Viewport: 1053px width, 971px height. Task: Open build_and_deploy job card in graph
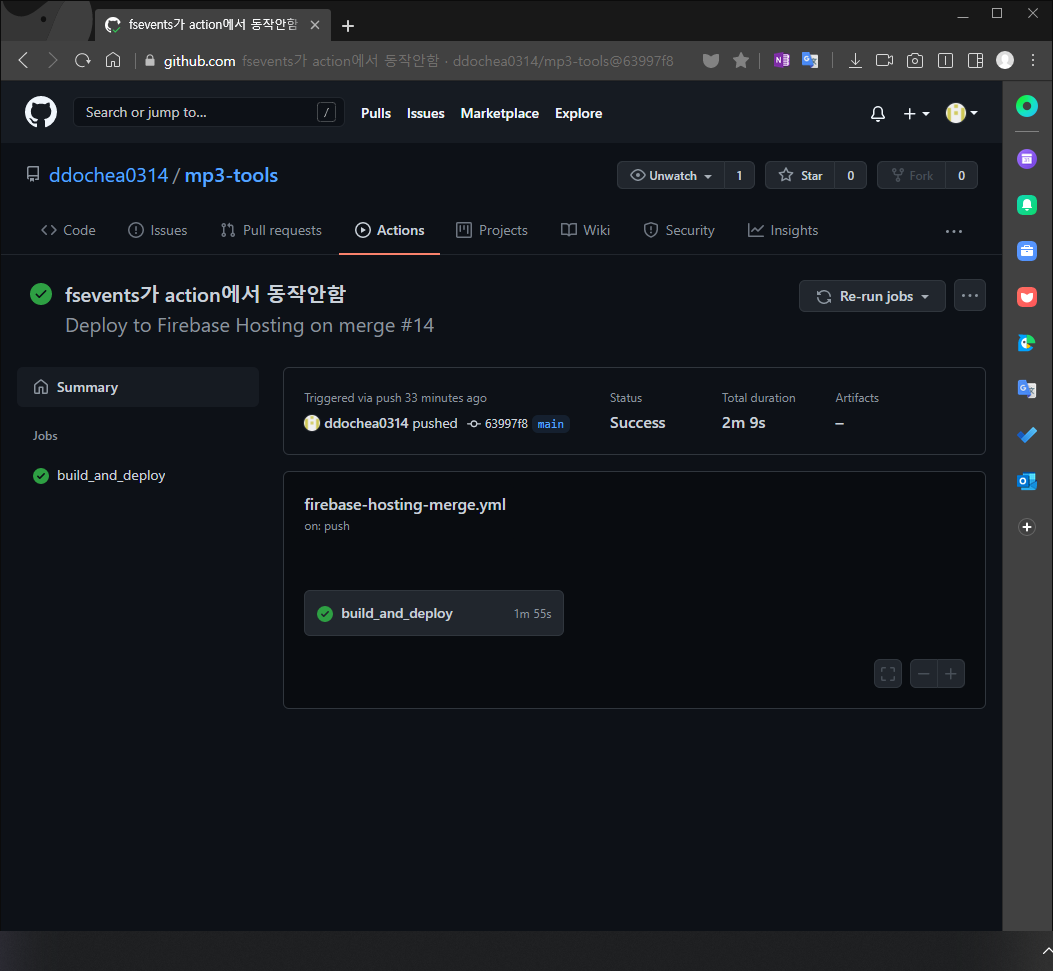tap(434, 613)
